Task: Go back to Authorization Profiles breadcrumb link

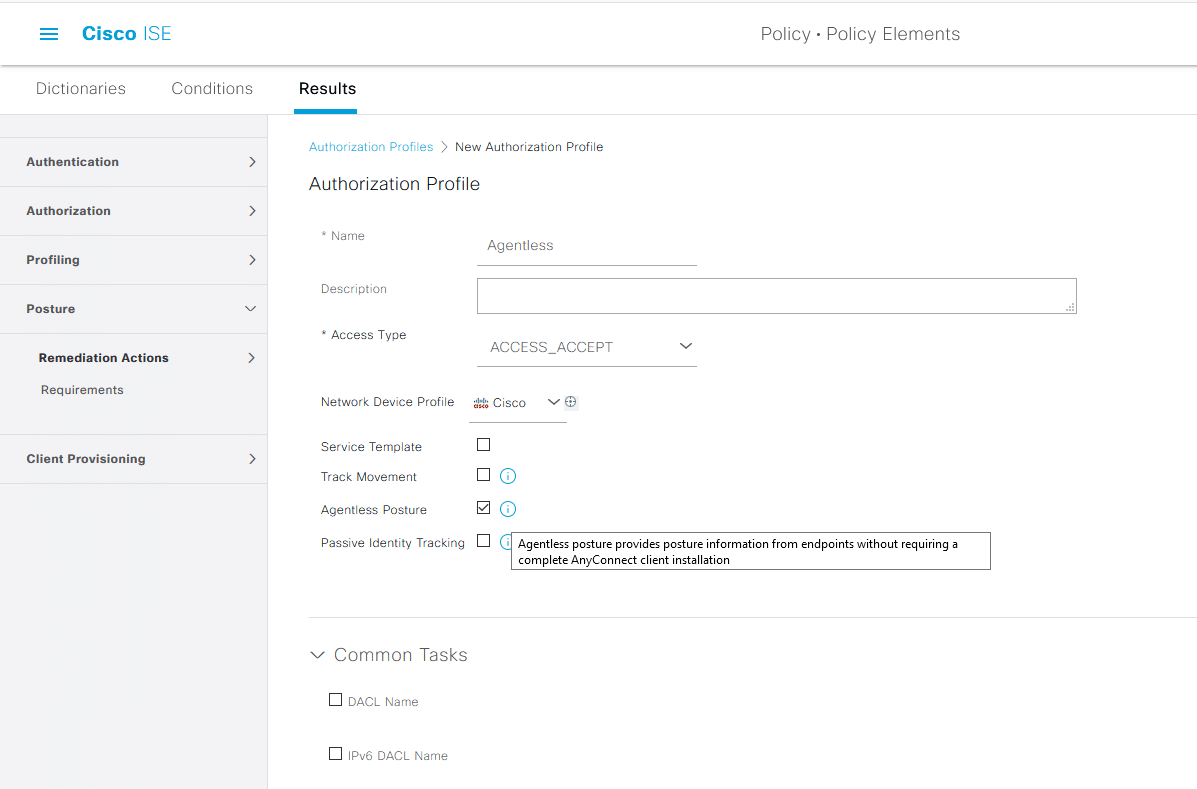Action: [x=371, y=147]
